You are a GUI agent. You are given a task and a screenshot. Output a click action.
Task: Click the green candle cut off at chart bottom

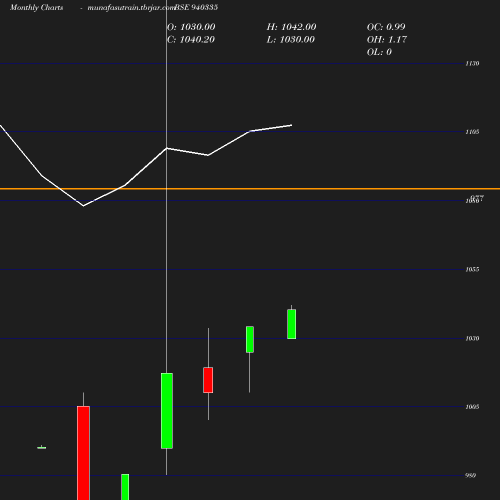pyautogui.click(x=125, y=487)
